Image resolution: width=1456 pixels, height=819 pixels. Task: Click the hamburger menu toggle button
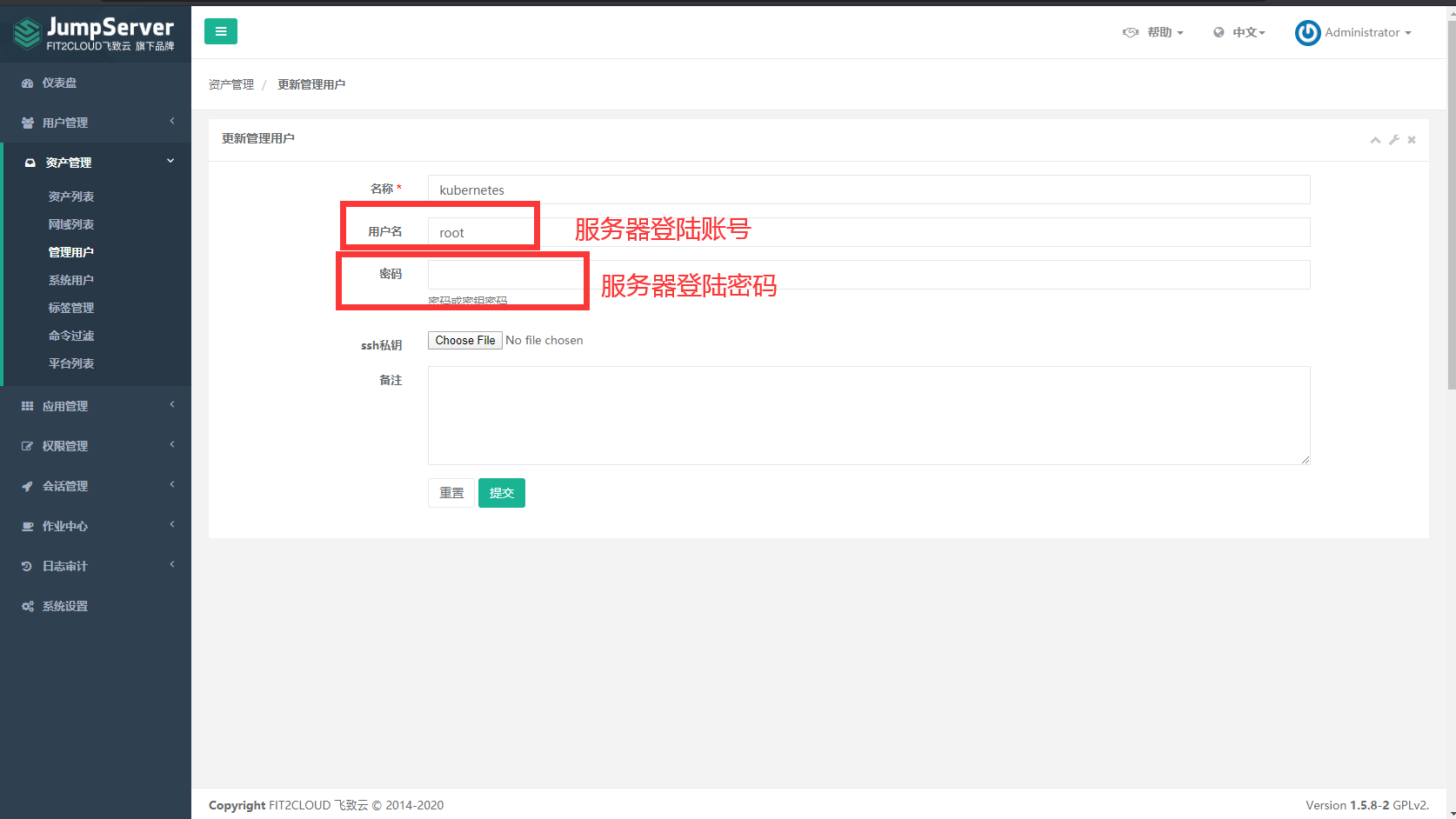point(221,31)
